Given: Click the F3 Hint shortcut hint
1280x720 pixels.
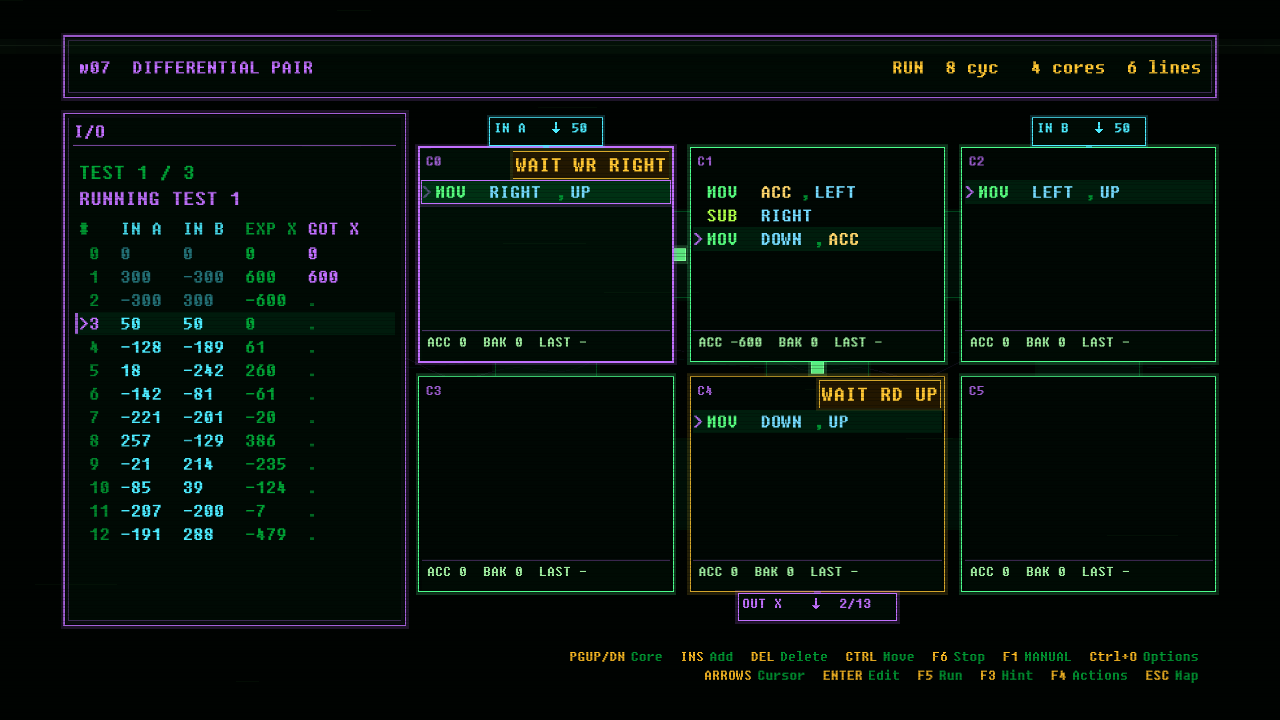Looking at the screenshot, I should tap(1006, 676).
